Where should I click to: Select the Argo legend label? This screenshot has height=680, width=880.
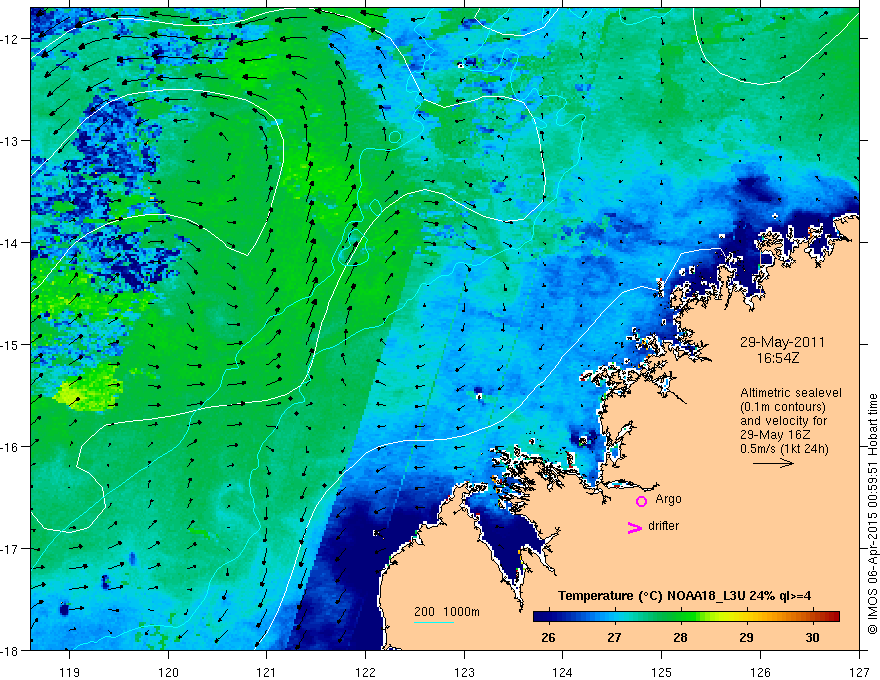668,499
